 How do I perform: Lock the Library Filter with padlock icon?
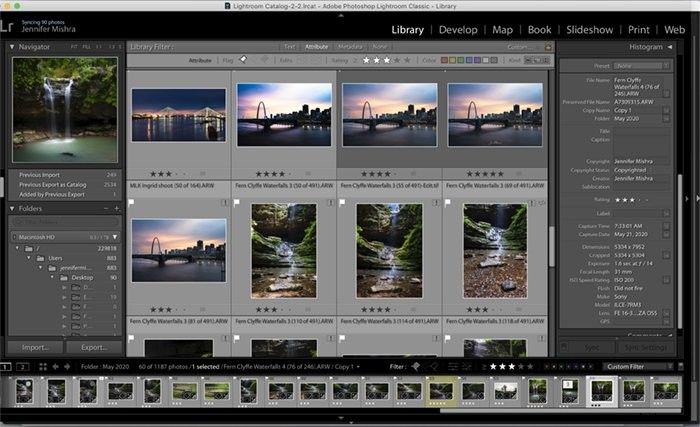548,46
